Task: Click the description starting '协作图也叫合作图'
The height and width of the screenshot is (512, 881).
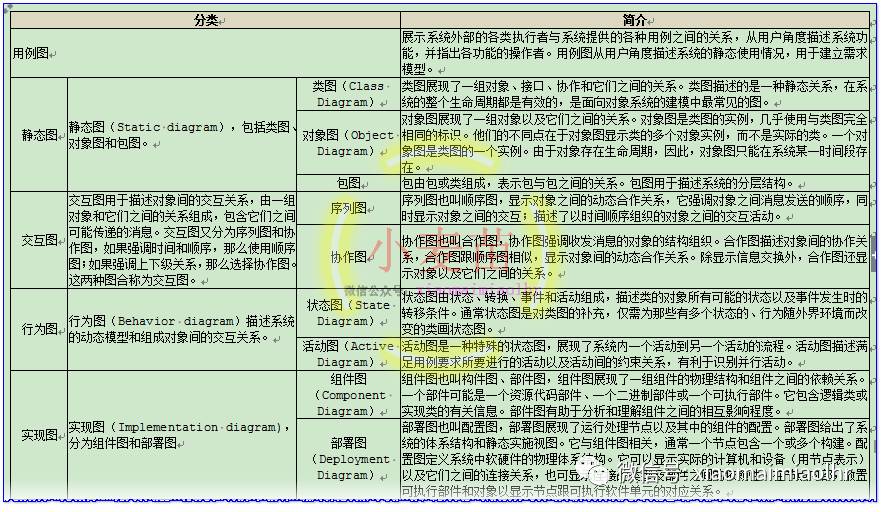Action: point(635,257)
